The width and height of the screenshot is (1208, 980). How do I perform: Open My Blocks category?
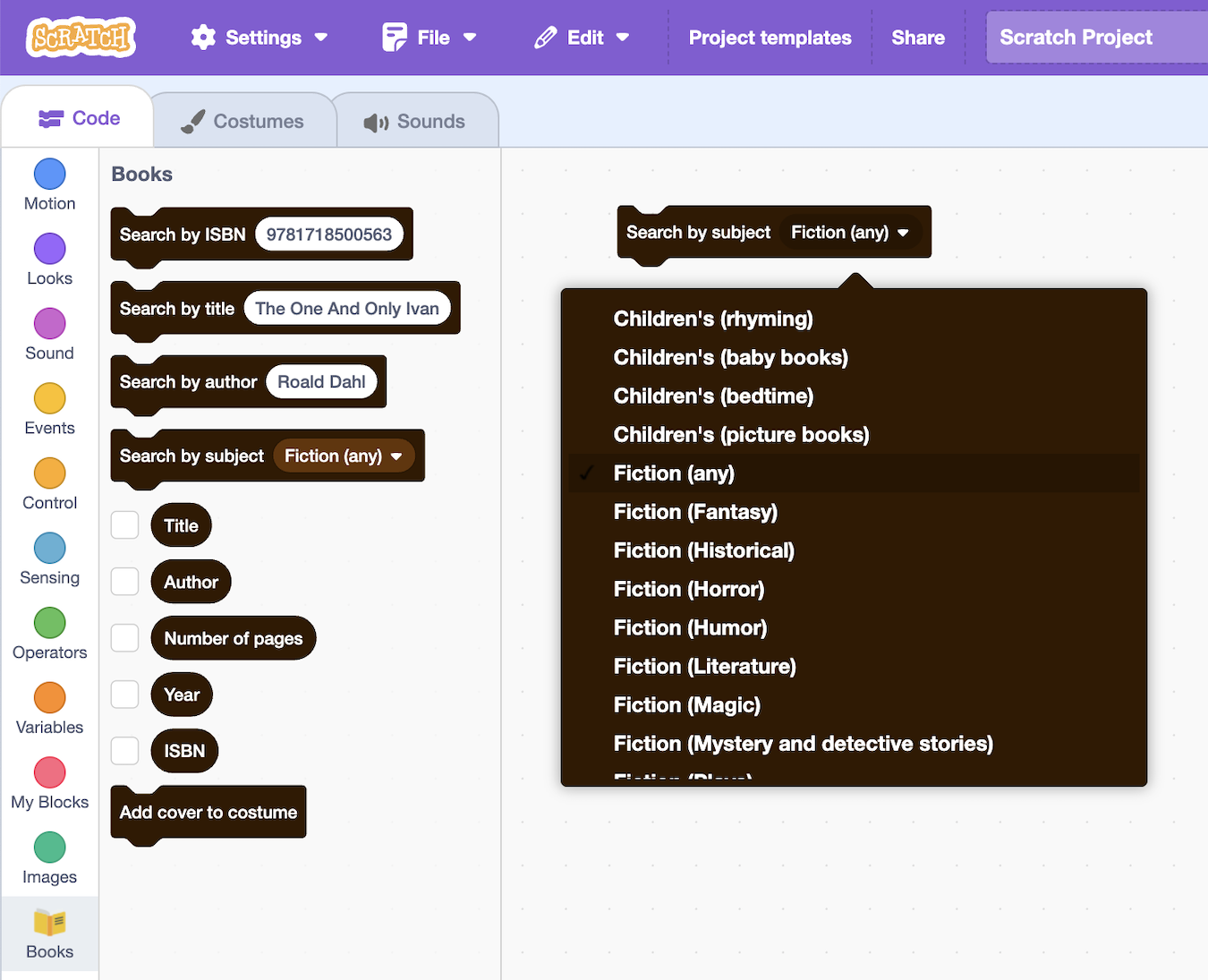tap(49, 773)
